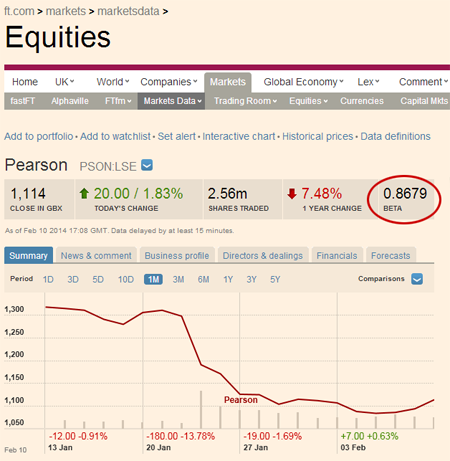Screen dimensions: 450x461
Task: Set chart period to 5D
Action: point(98,279)
